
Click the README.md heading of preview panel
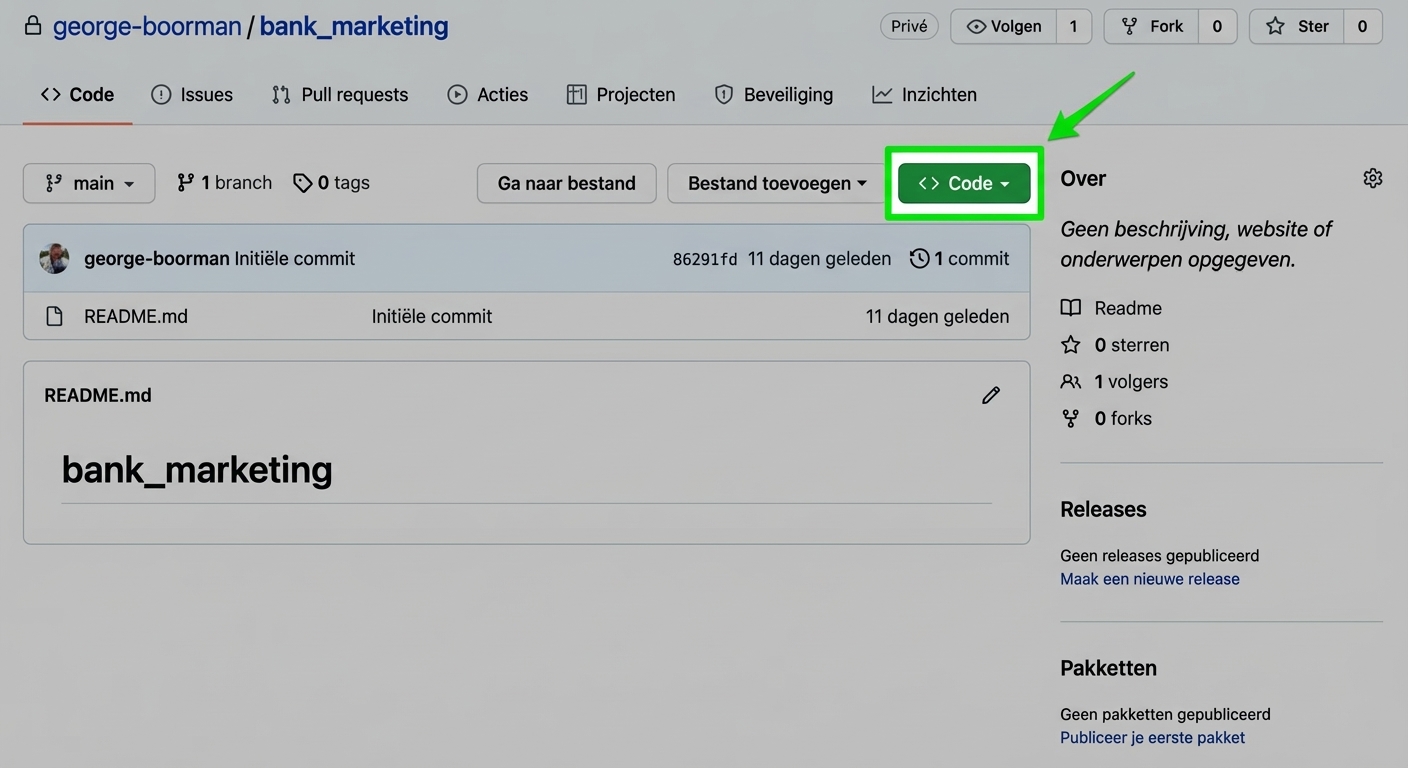click(98, 396)
